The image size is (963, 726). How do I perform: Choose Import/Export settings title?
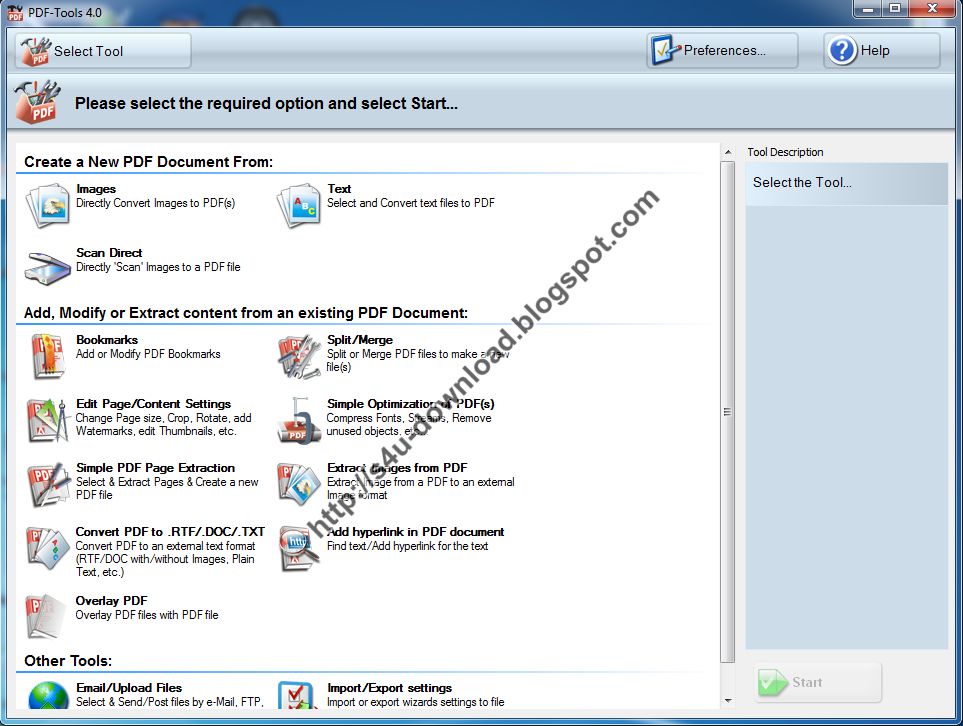[x=389, y=687]
